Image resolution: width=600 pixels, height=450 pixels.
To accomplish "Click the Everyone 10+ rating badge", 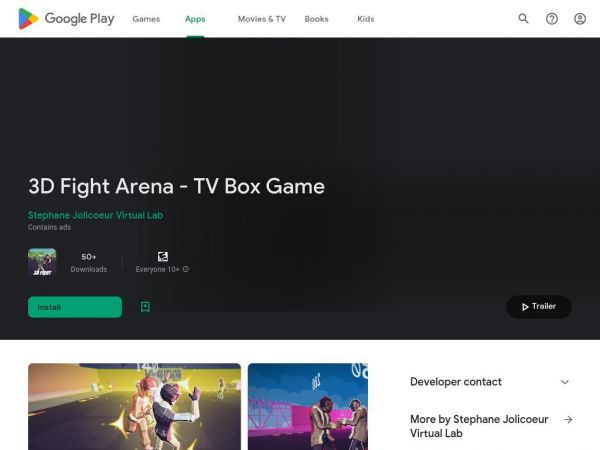I will [x=163, y=257].
